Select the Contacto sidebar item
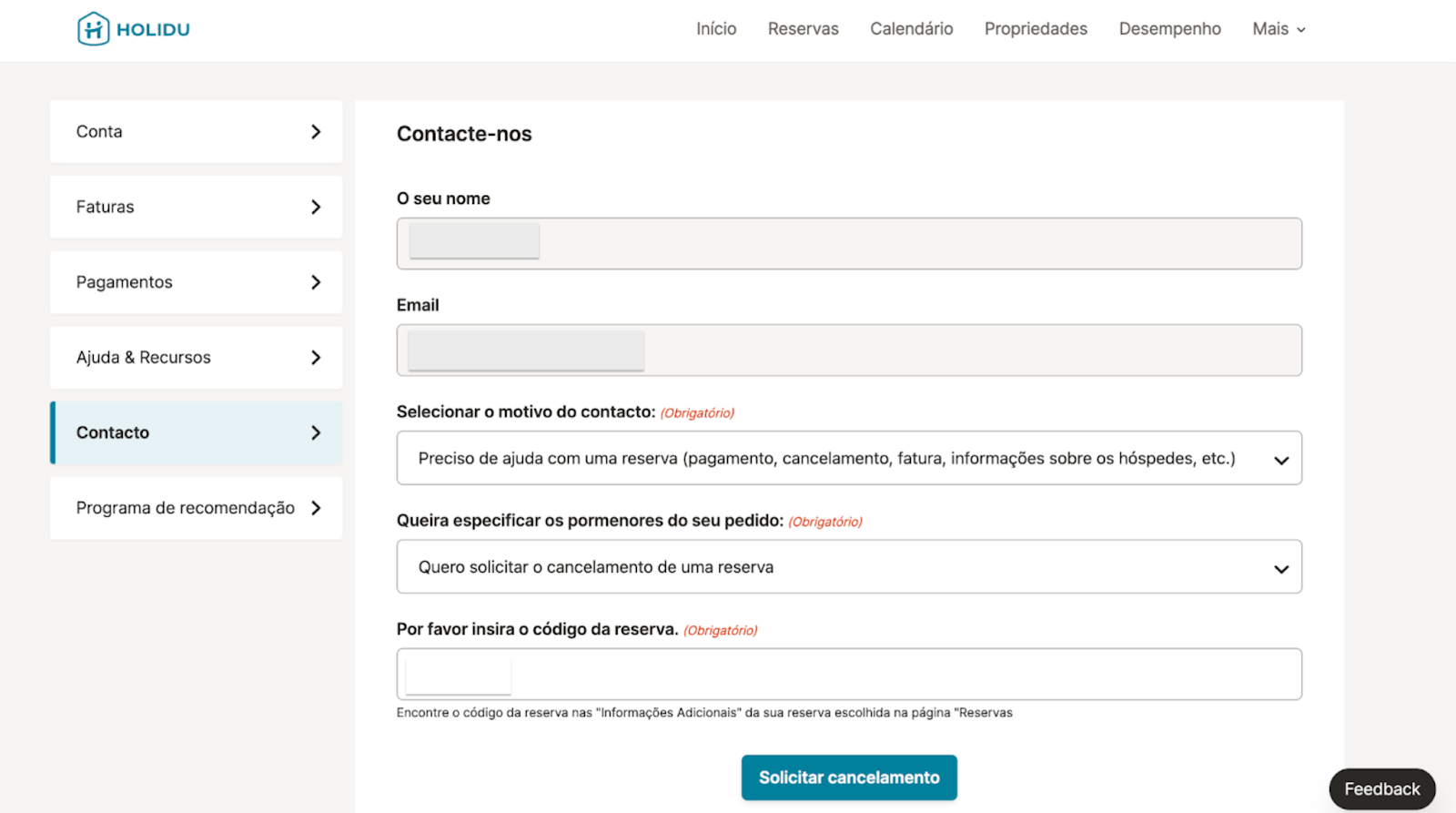The width and height of the screenshot is (1456, 813). [197, 432]
